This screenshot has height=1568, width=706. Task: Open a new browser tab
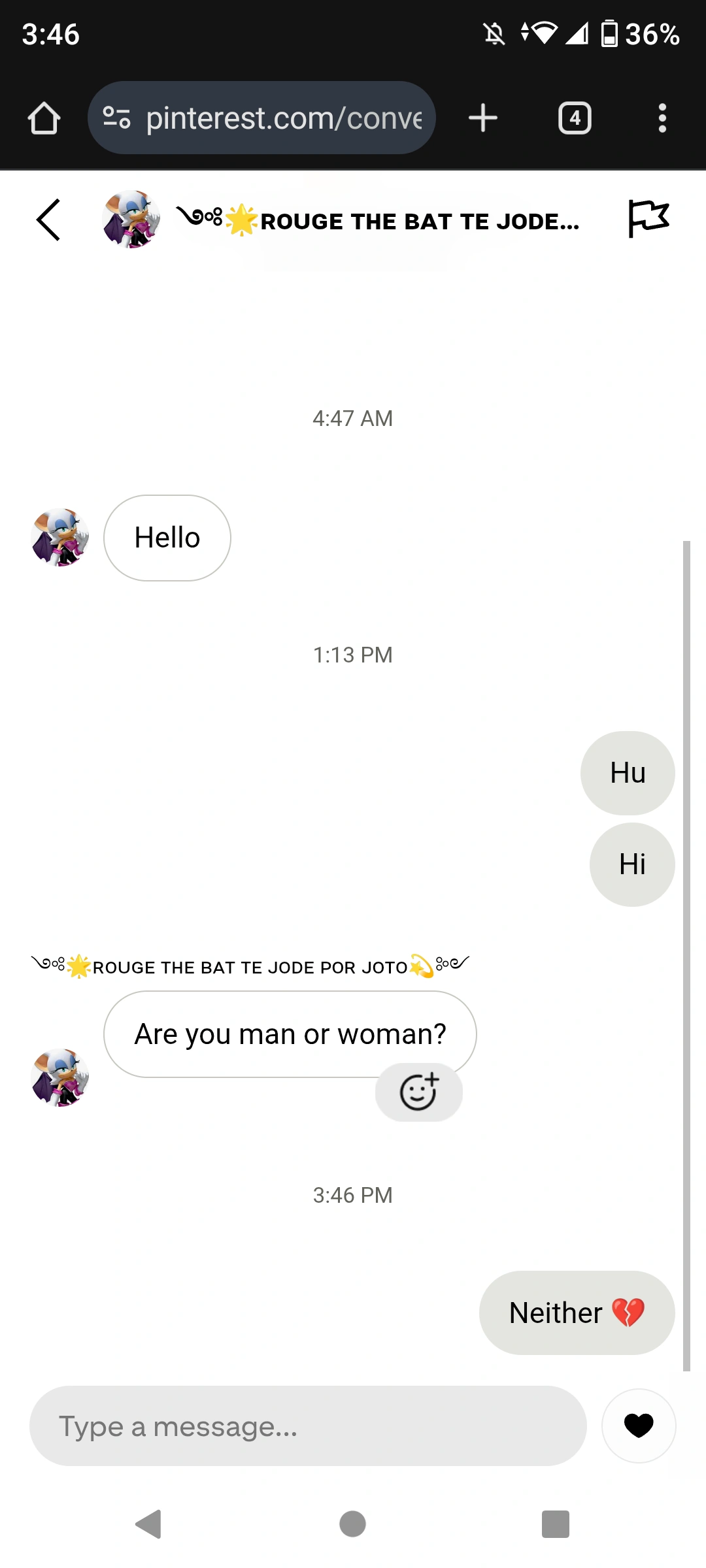483,118
